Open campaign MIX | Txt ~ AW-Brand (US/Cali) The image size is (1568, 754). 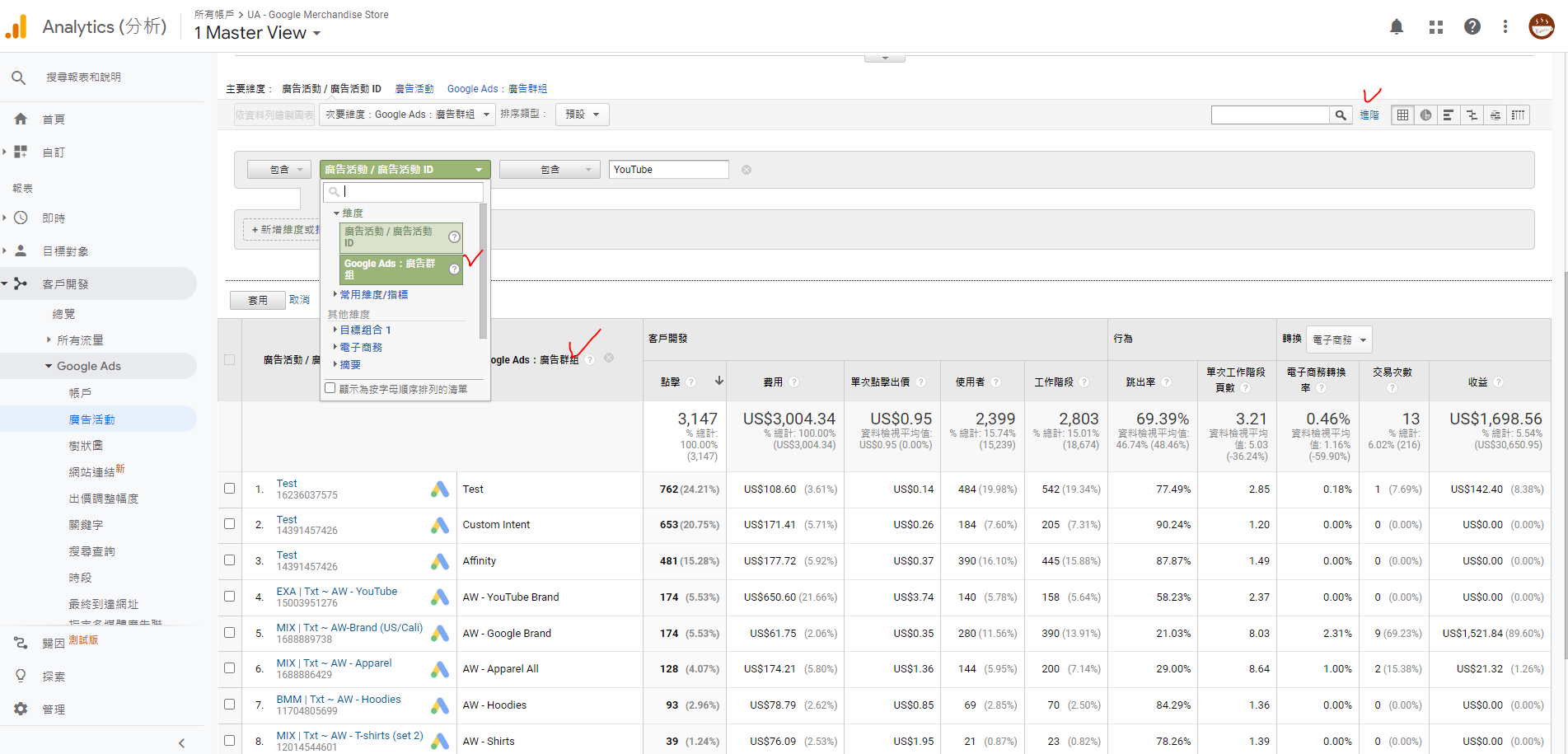(349, 627)
